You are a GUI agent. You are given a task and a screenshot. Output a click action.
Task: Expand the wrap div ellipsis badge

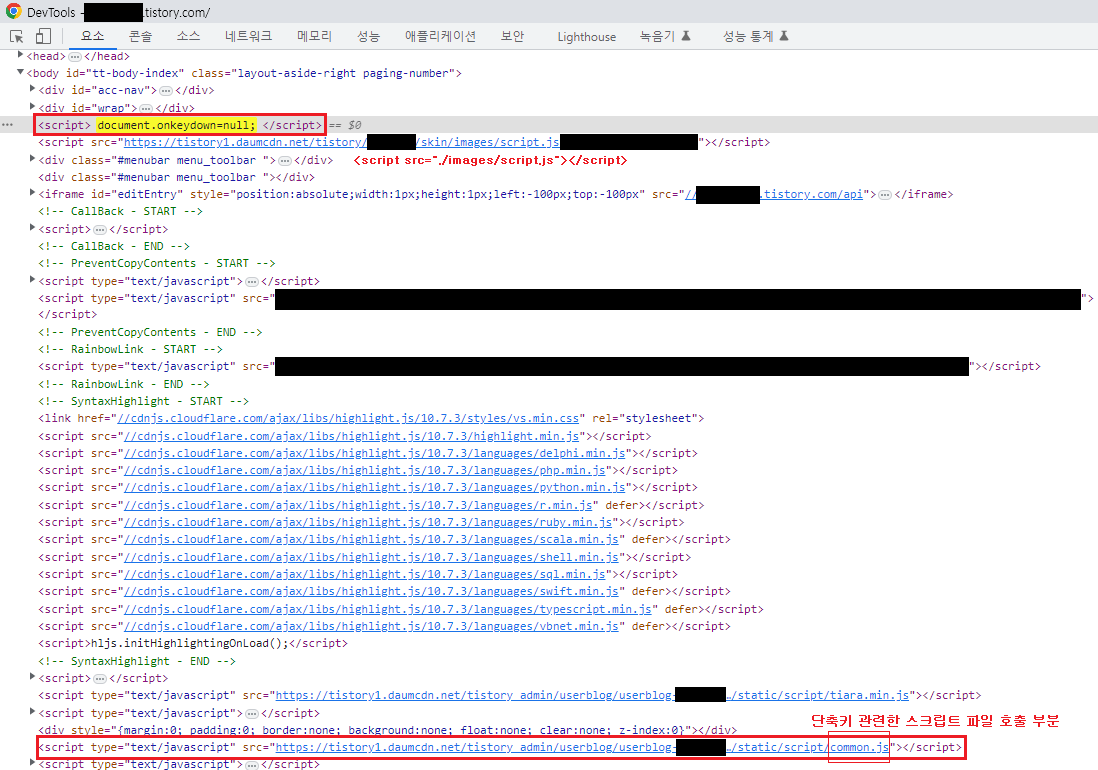pyautogui.click(x=146, y=108)
